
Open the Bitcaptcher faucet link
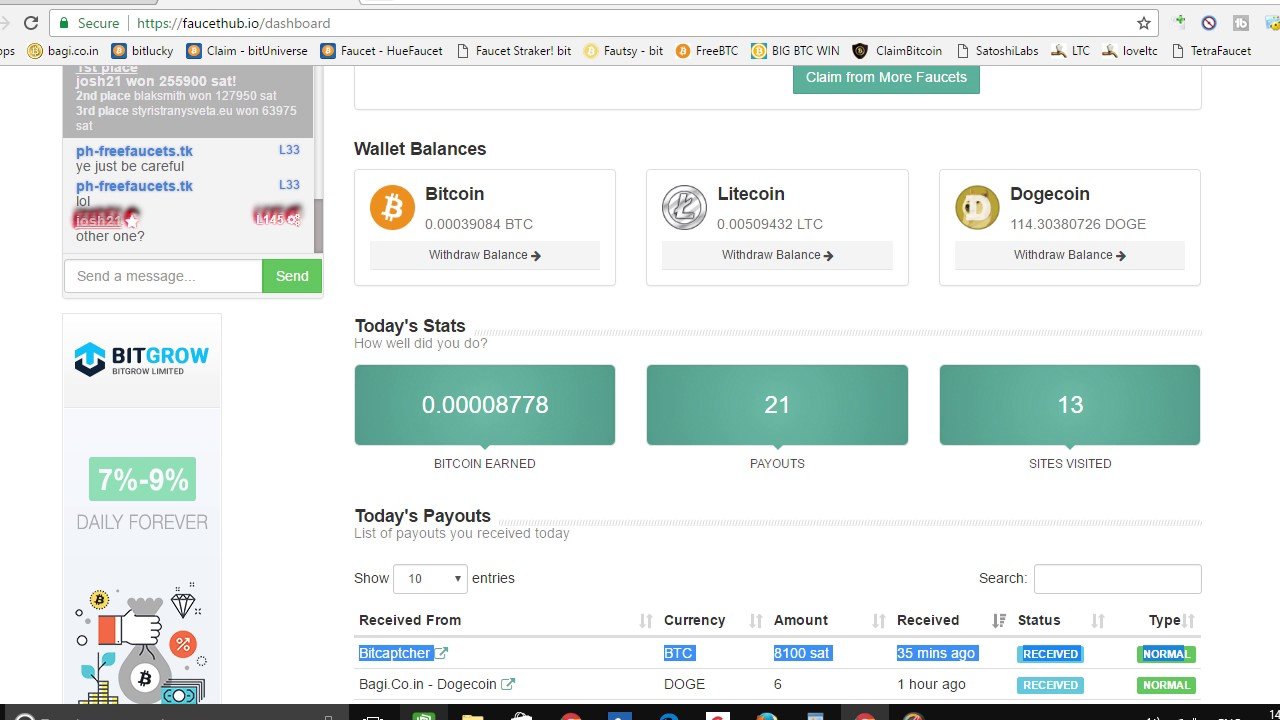tap(394, 653)
